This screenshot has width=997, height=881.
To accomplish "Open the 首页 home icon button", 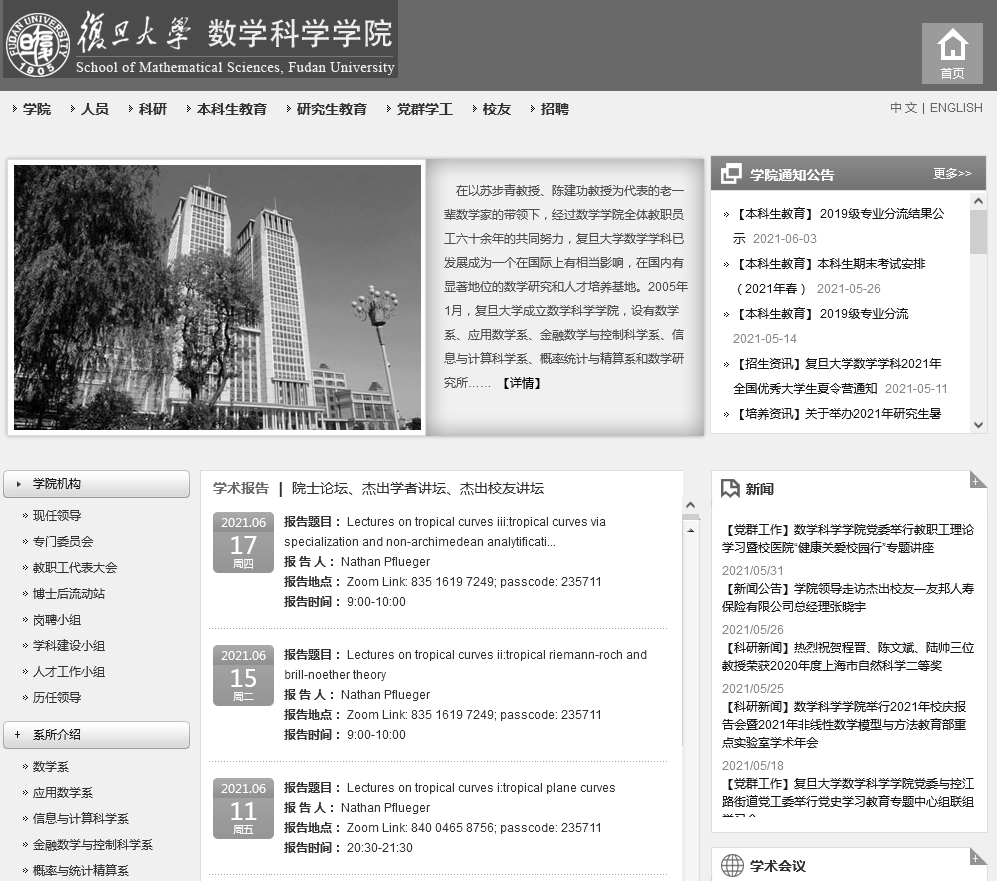I will (952, 53).
